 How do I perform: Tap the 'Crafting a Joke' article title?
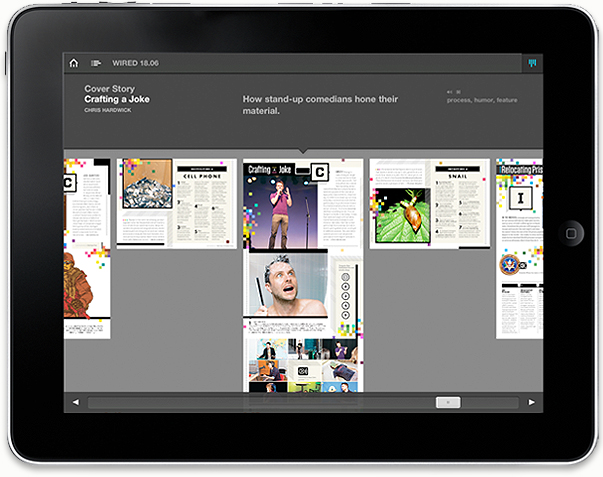pos(117,99)
